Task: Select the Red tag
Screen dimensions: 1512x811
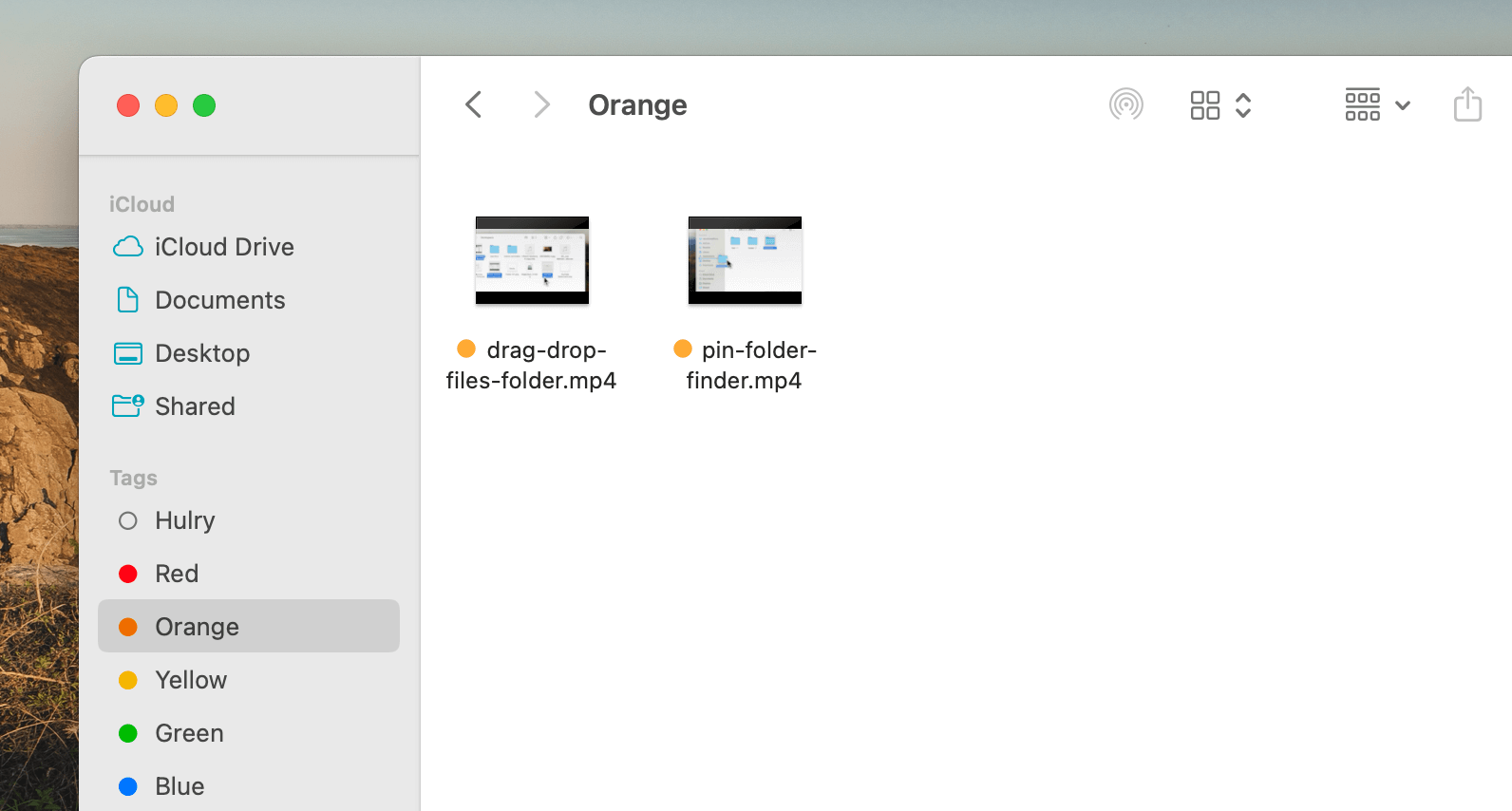Action: tap(249, 574)
